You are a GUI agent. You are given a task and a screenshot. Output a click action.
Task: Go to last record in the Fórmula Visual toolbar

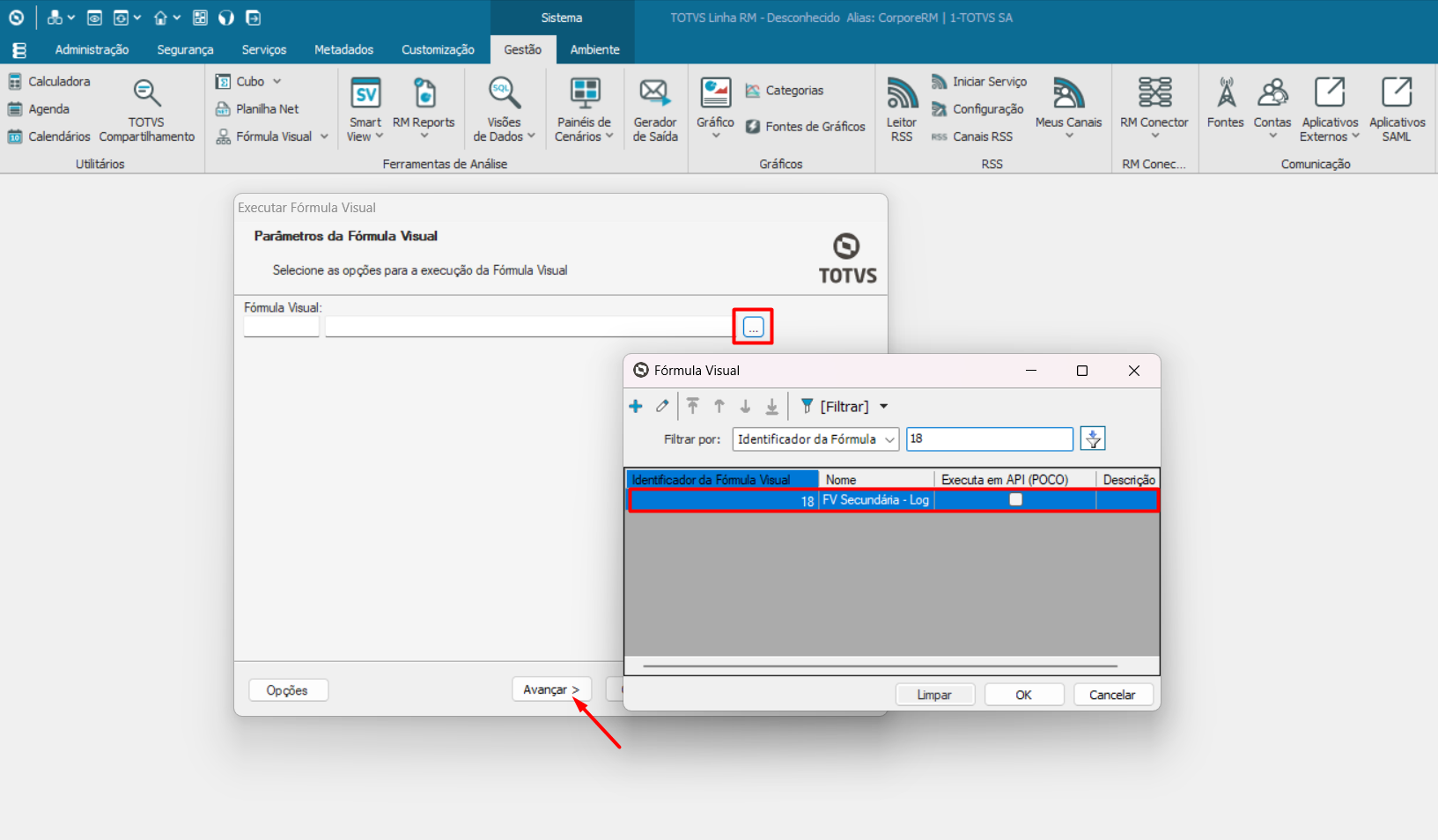pyautogui.click(x=771, y=406)
